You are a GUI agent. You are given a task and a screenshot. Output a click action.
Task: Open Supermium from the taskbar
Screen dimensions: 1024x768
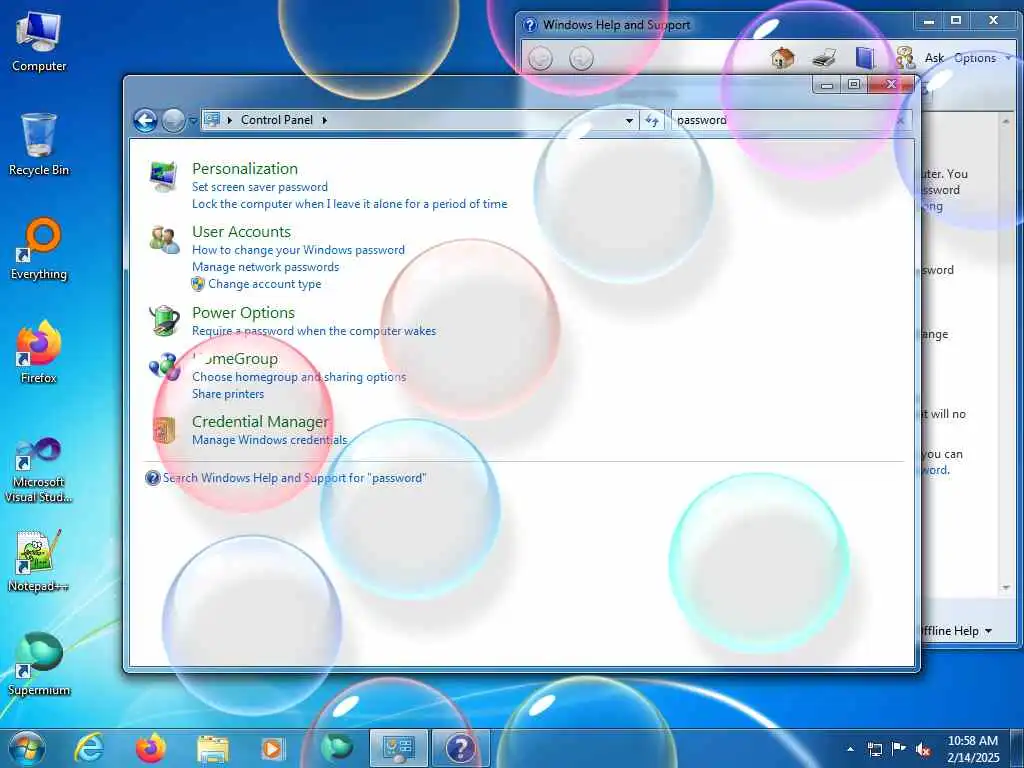337,748
